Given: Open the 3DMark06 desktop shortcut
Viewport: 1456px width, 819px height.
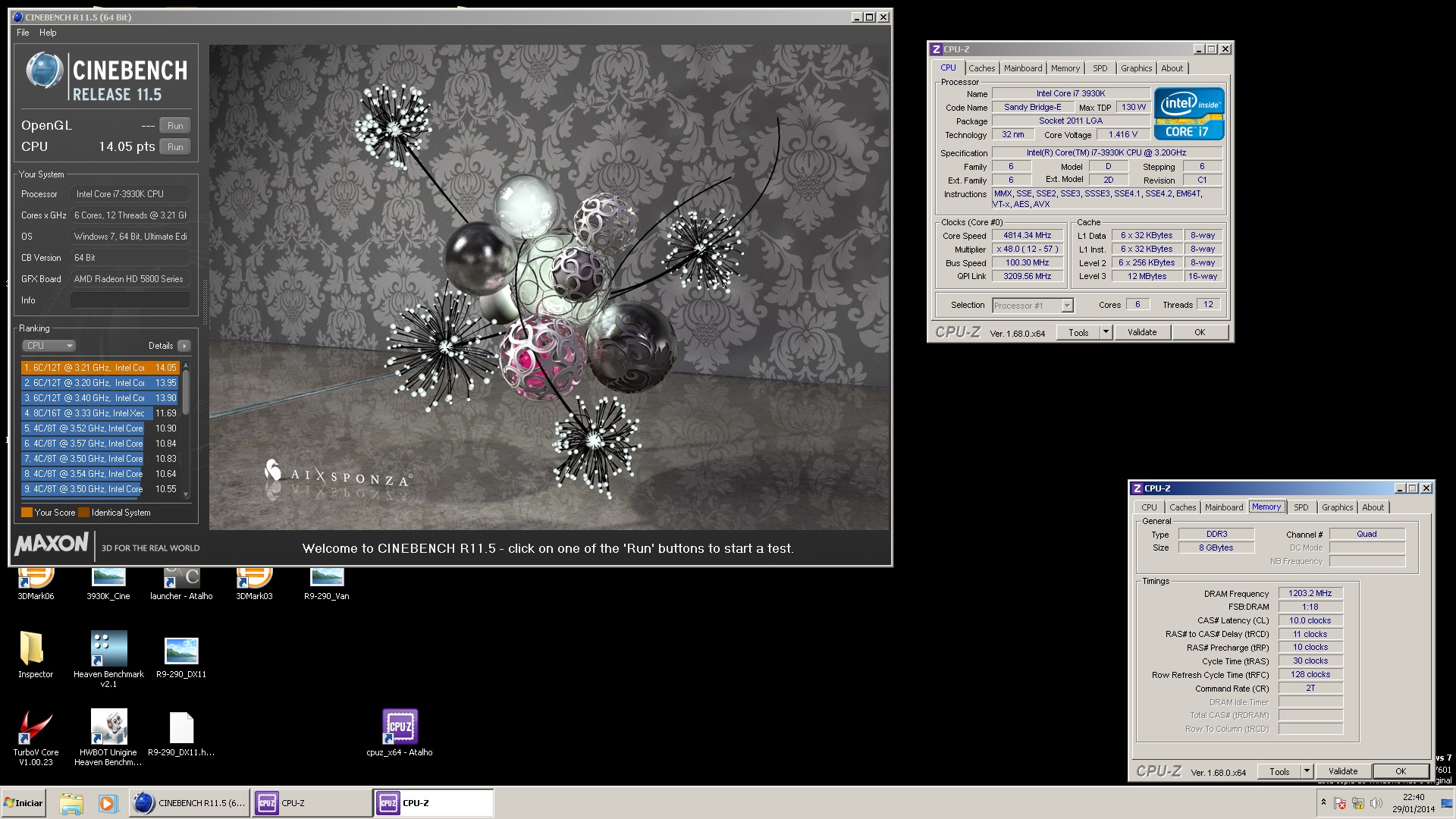Looking at the screenshot, I should (x=36, y=584).
